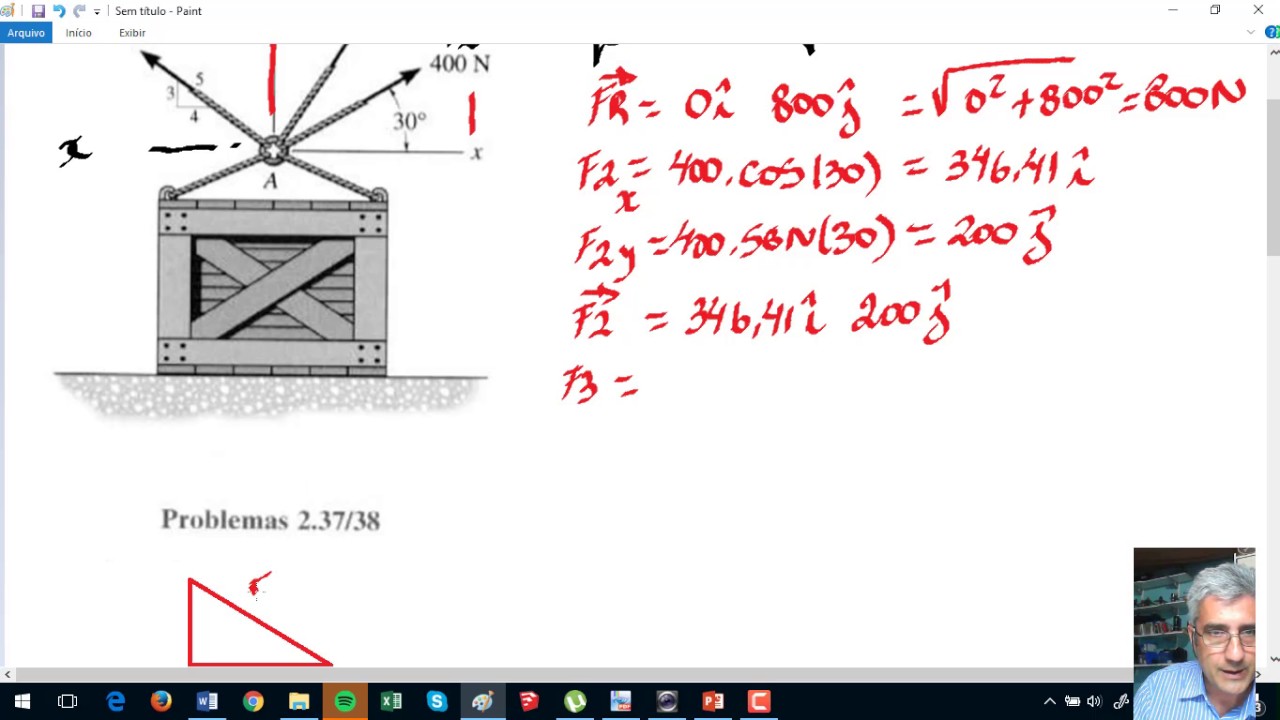Undo the last stroke with the Undo arrow

click(59, 11)
